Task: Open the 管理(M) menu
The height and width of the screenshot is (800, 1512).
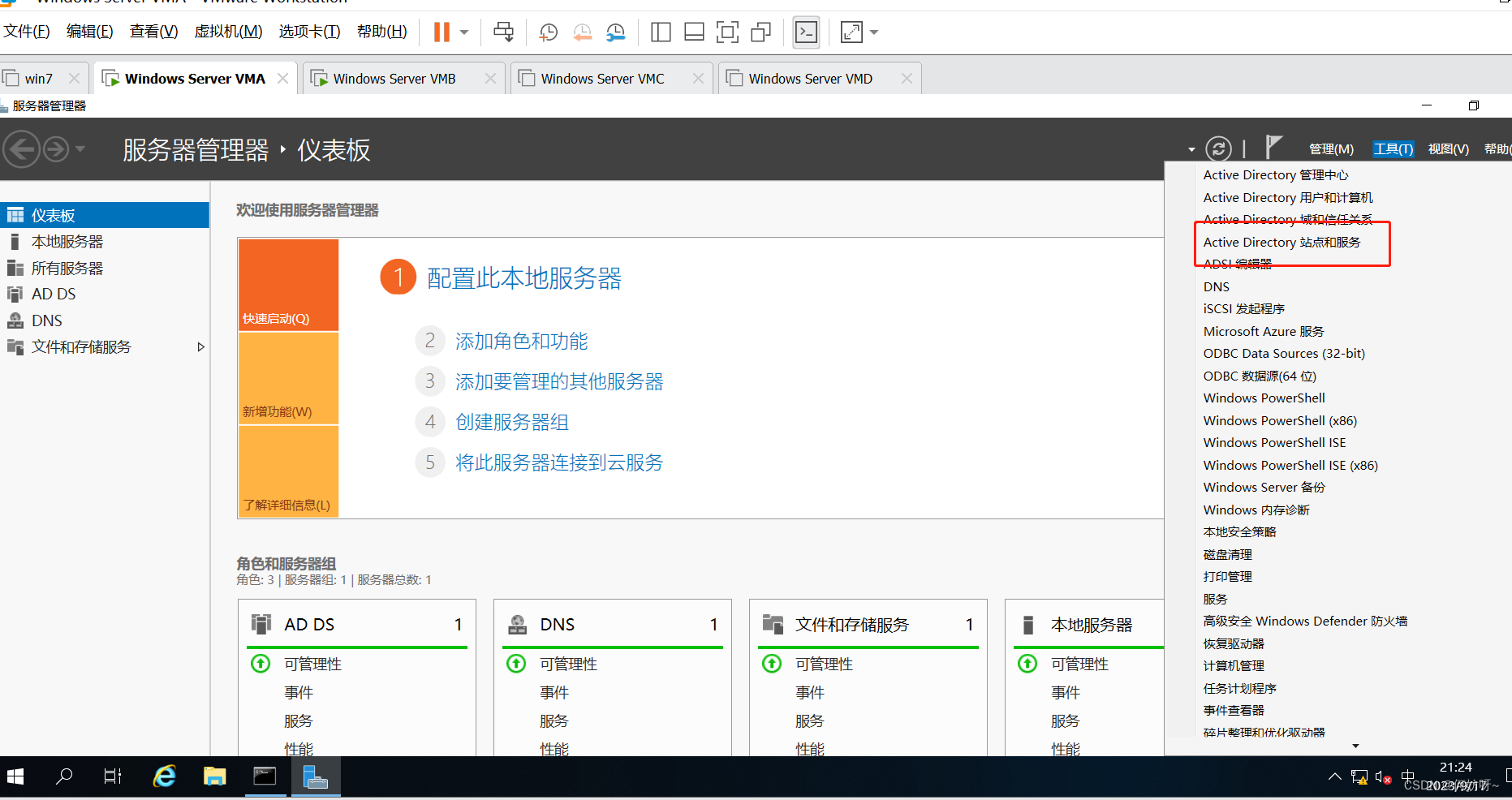Action: coord(1331,149)
